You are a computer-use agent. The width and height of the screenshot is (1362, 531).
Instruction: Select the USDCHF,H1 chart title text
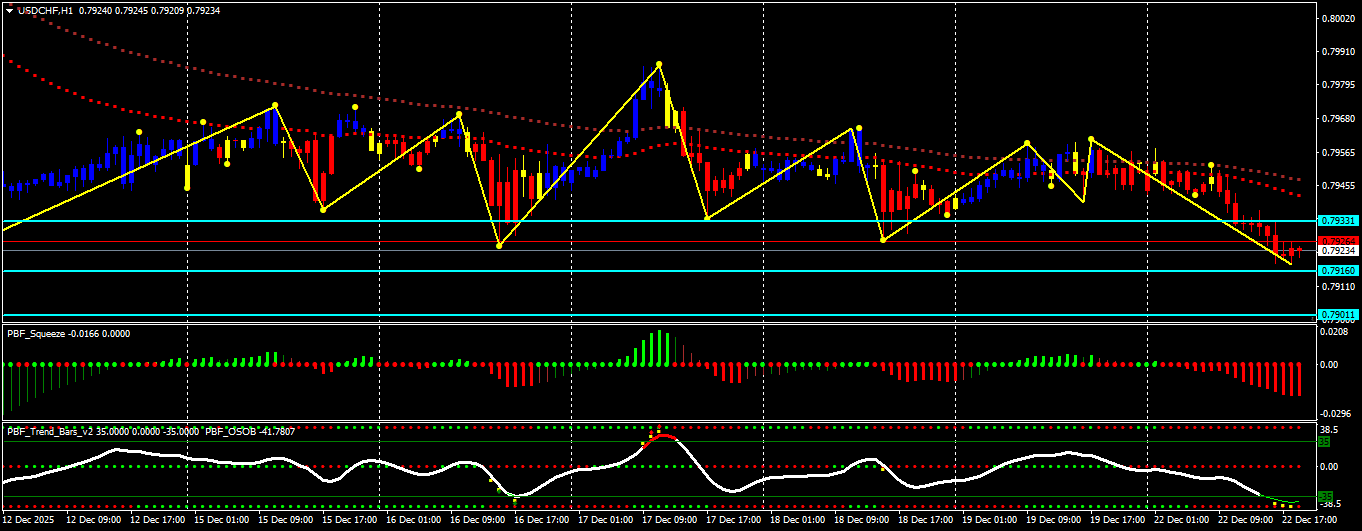[x=45, y=10]
